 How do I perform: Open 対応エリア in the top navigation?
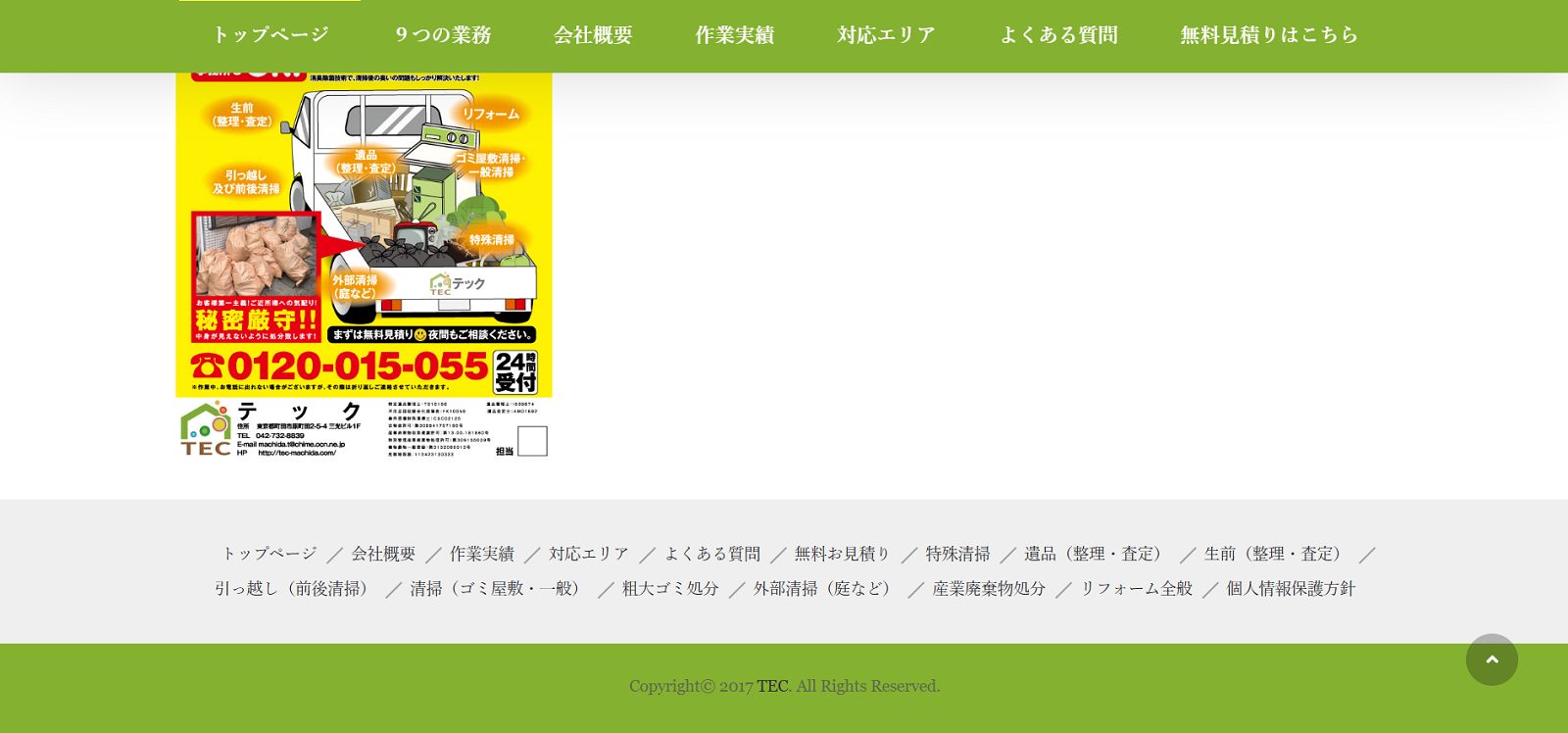(887, 35)
